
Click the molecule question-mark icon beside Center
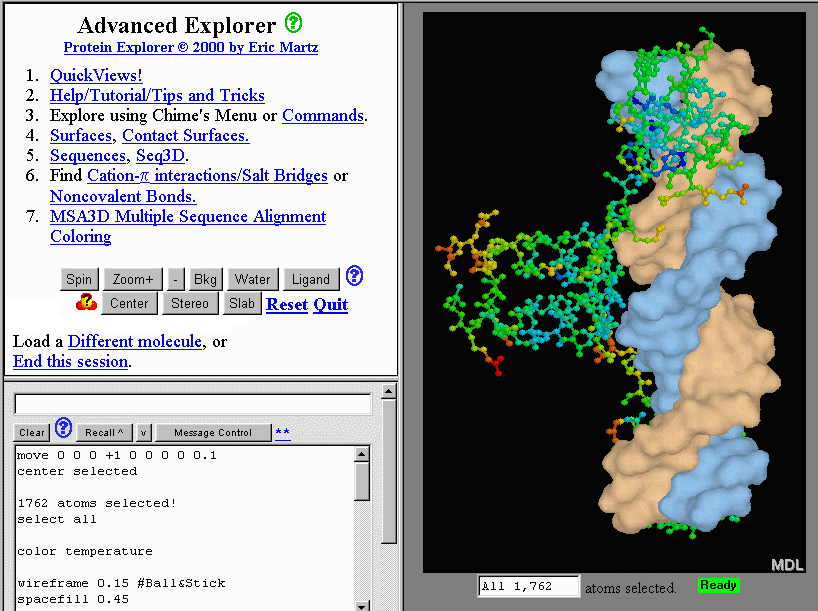click(x=85, y=303)
